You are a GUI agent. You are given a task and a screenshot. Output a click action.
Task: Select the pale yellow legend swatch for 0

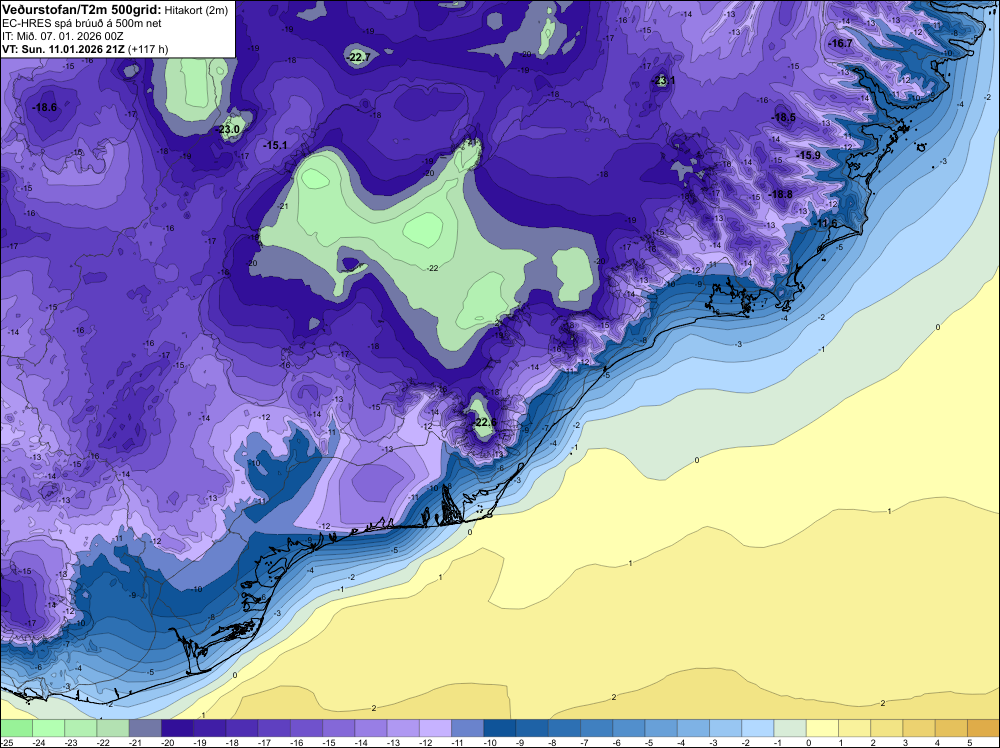point(822,728)
